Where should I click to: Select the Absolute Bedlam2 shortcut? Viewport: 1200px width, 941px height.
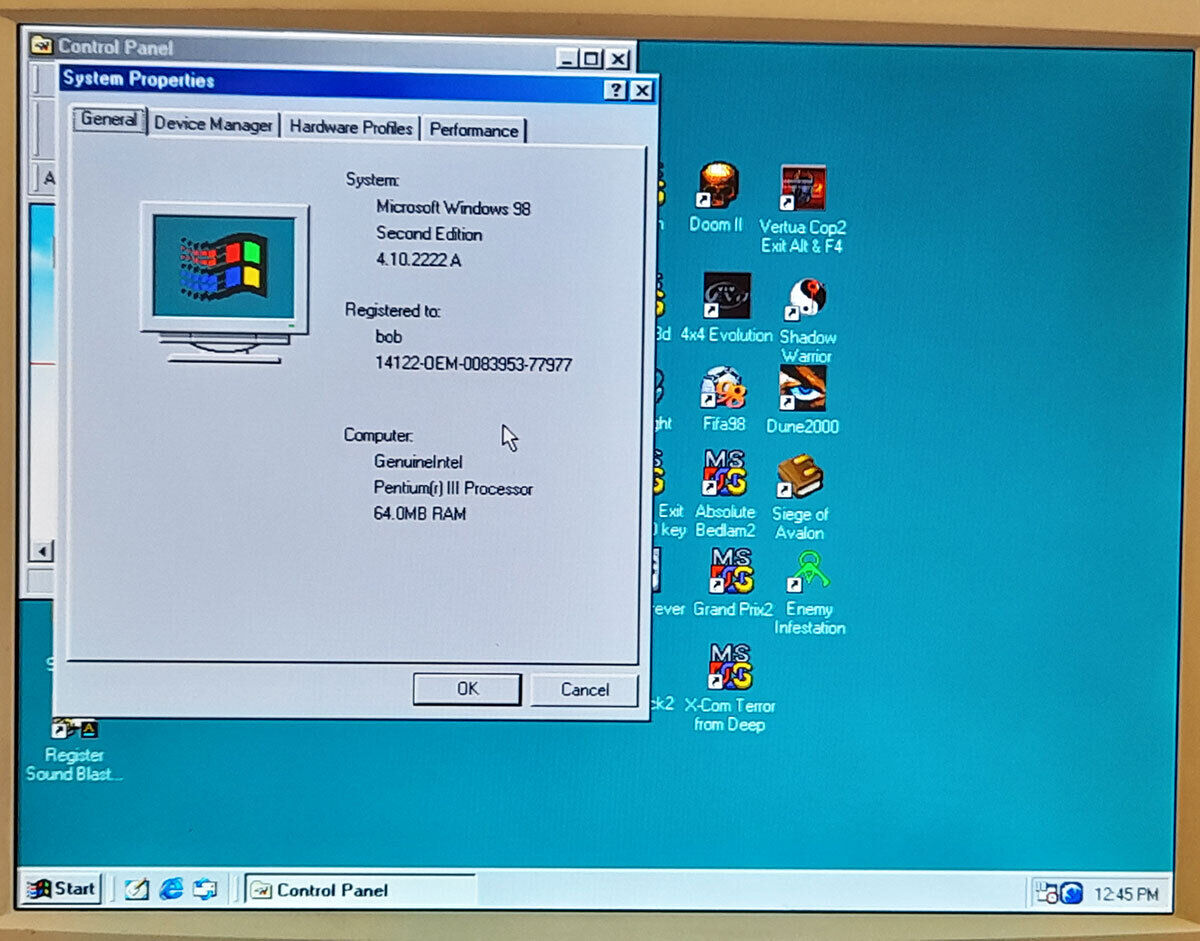[725, 494]
